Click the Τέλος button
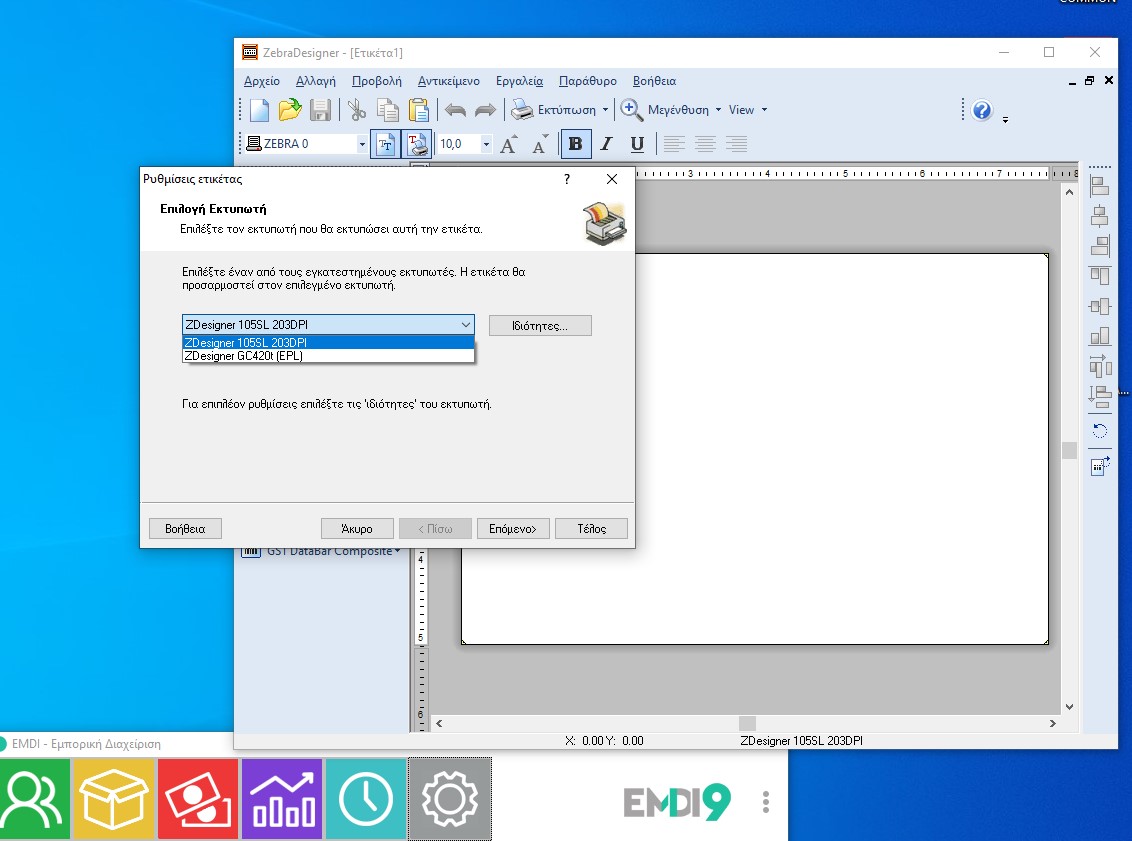The width and height of the screenshot is (1132, 841). [591, 528]
